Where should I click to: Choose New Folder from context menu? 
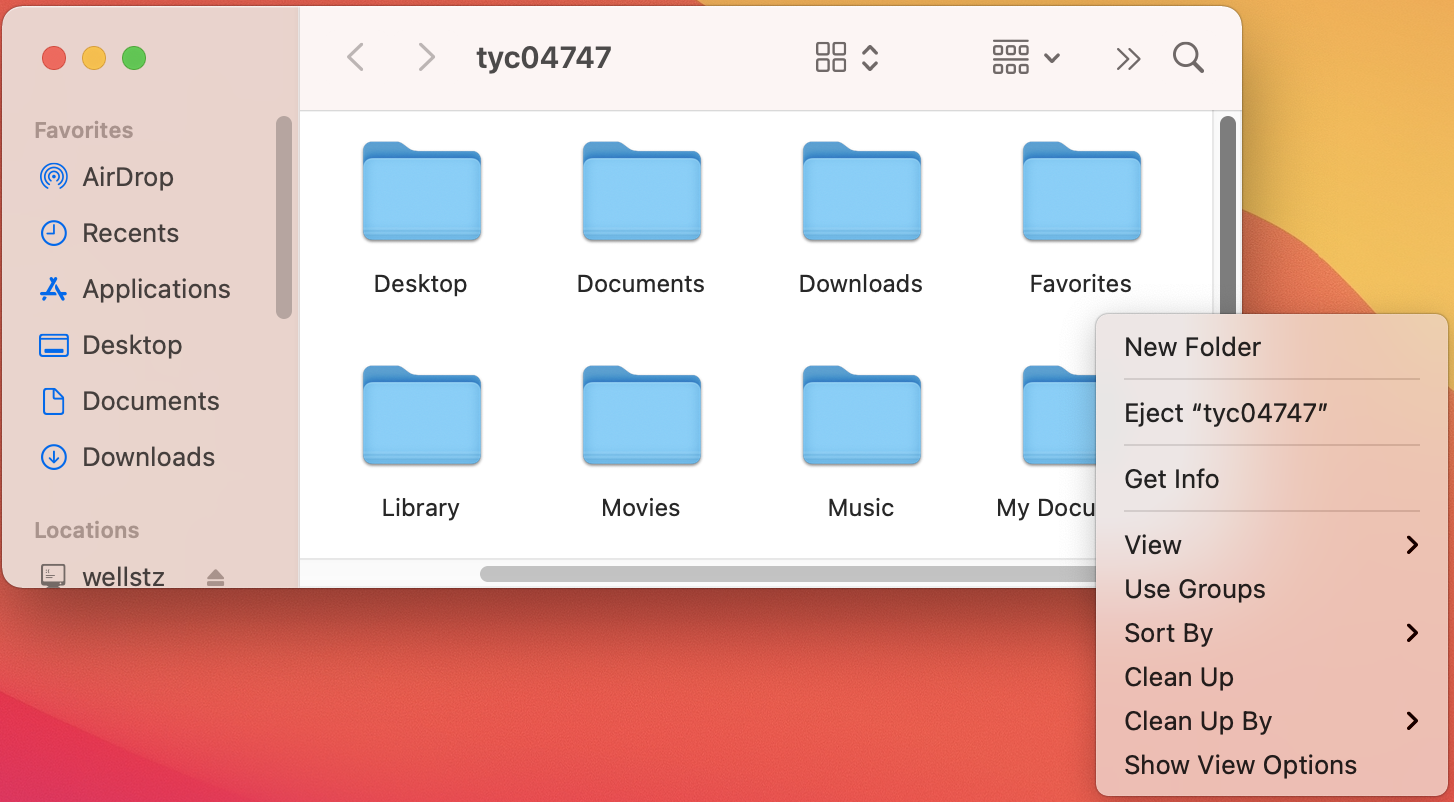coord(1192,347)
